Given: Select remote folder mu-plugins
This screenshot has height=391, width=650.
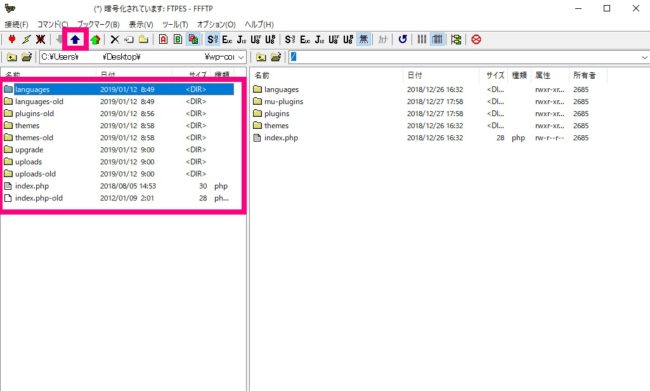Looking at the screenshot, I should pyautogui.click(x=284, y=102).
